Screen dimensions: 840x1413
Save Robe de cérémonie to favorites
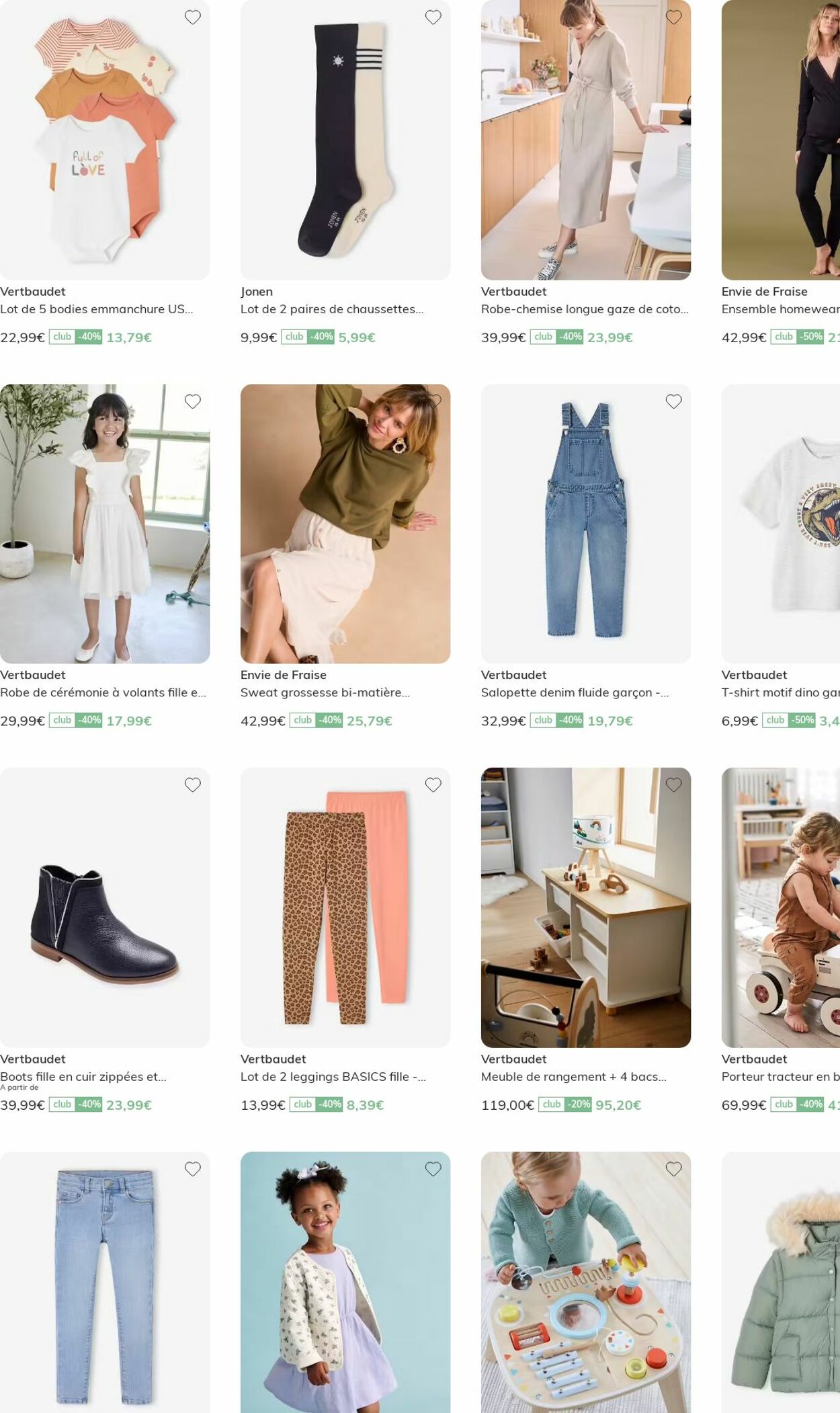[x=193, y=401]
